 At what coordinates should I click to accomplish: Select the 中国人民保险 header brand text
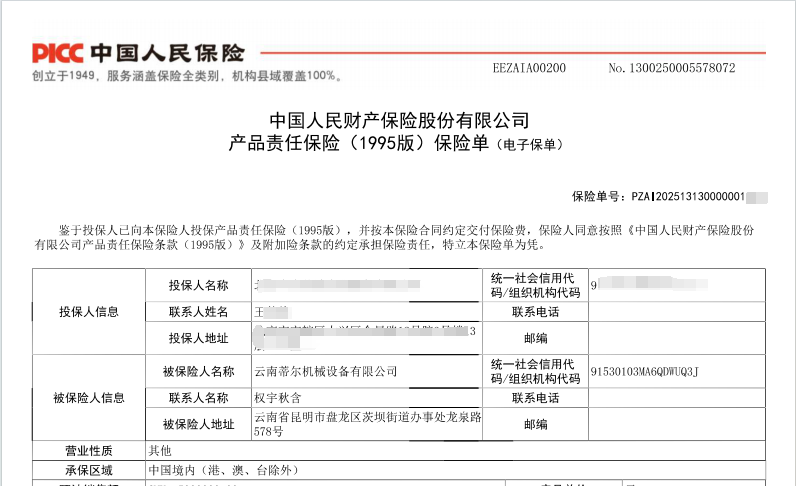[168, 53]
